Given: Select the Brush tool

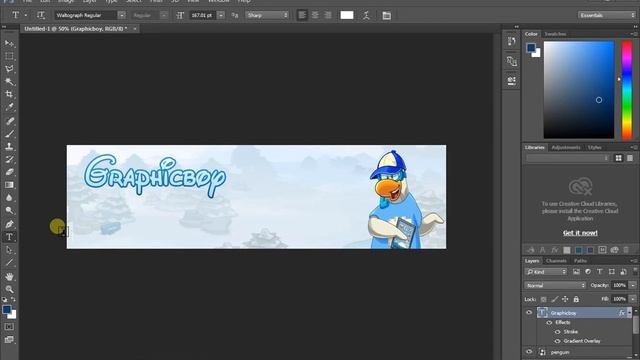Looking at the screenshot, I should click(x=9, y=133).
